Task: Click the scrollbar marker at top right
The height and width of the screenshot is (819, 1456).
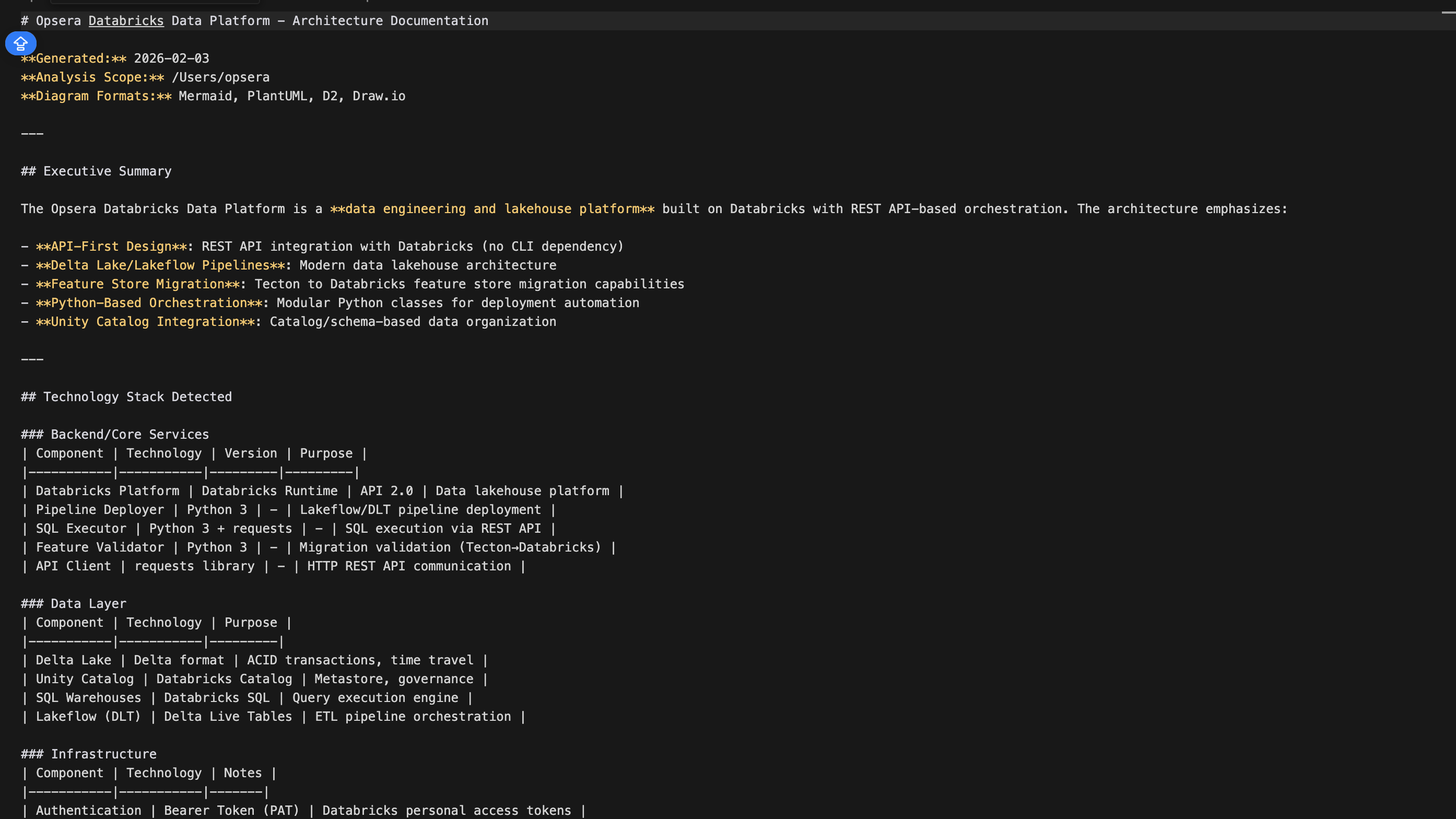Action: pyautogui.click(x=1448, y=12)
